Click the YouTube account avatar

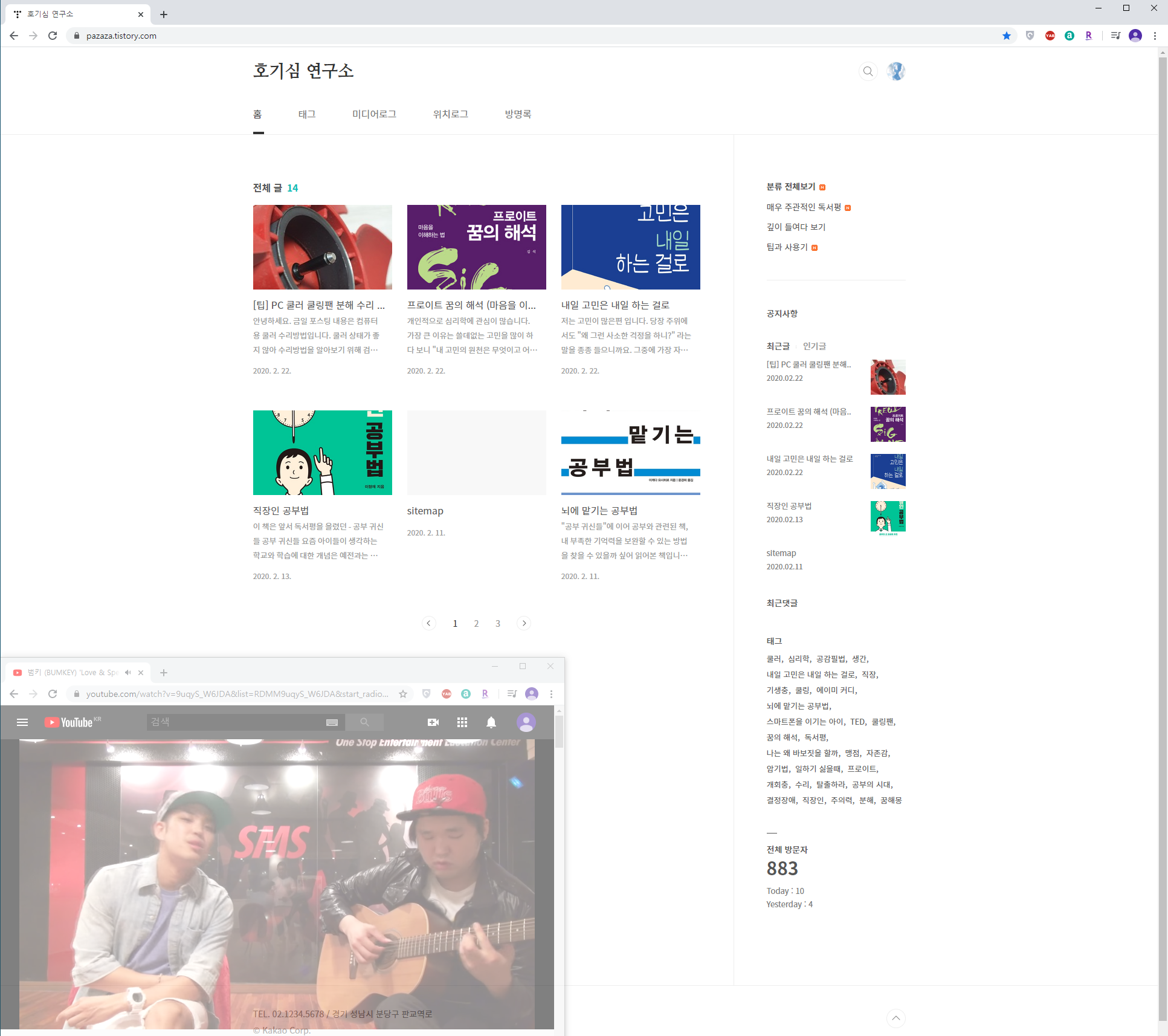(526, 722)
